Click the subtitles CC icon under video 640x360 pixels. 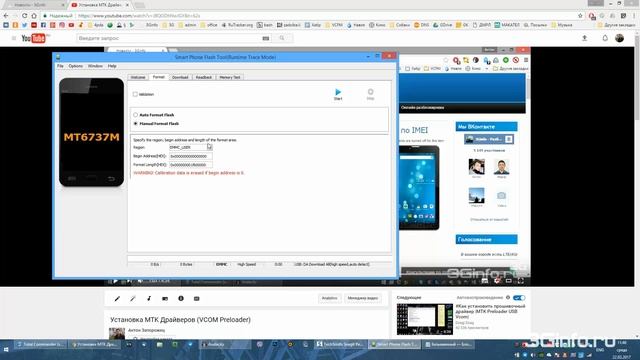pos(196,299)
